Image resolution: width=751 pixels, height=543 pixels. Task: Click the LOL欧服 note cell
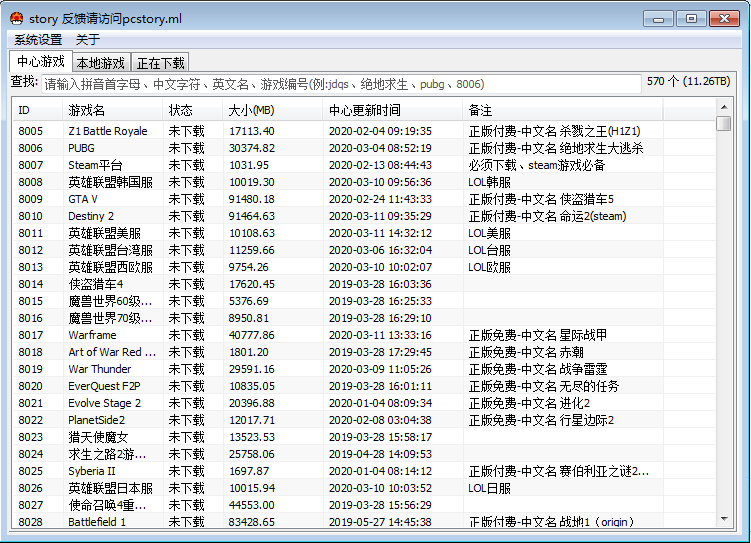[x=489, y=267]
